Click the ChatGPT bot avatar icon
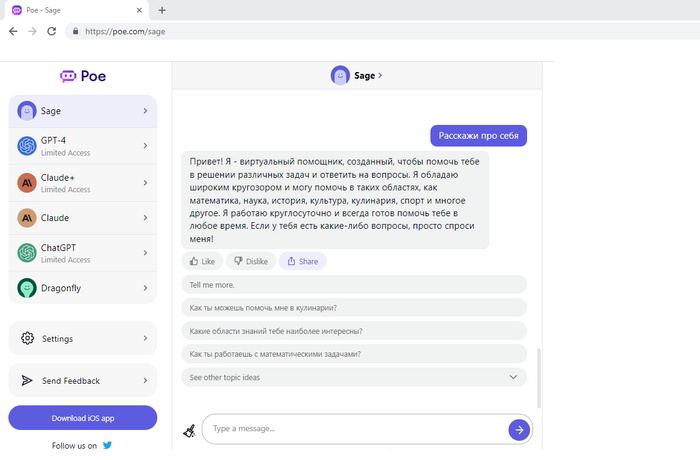The height and width of the screenshot is (460, 700). pyautogui.click(x=27, y=253)
